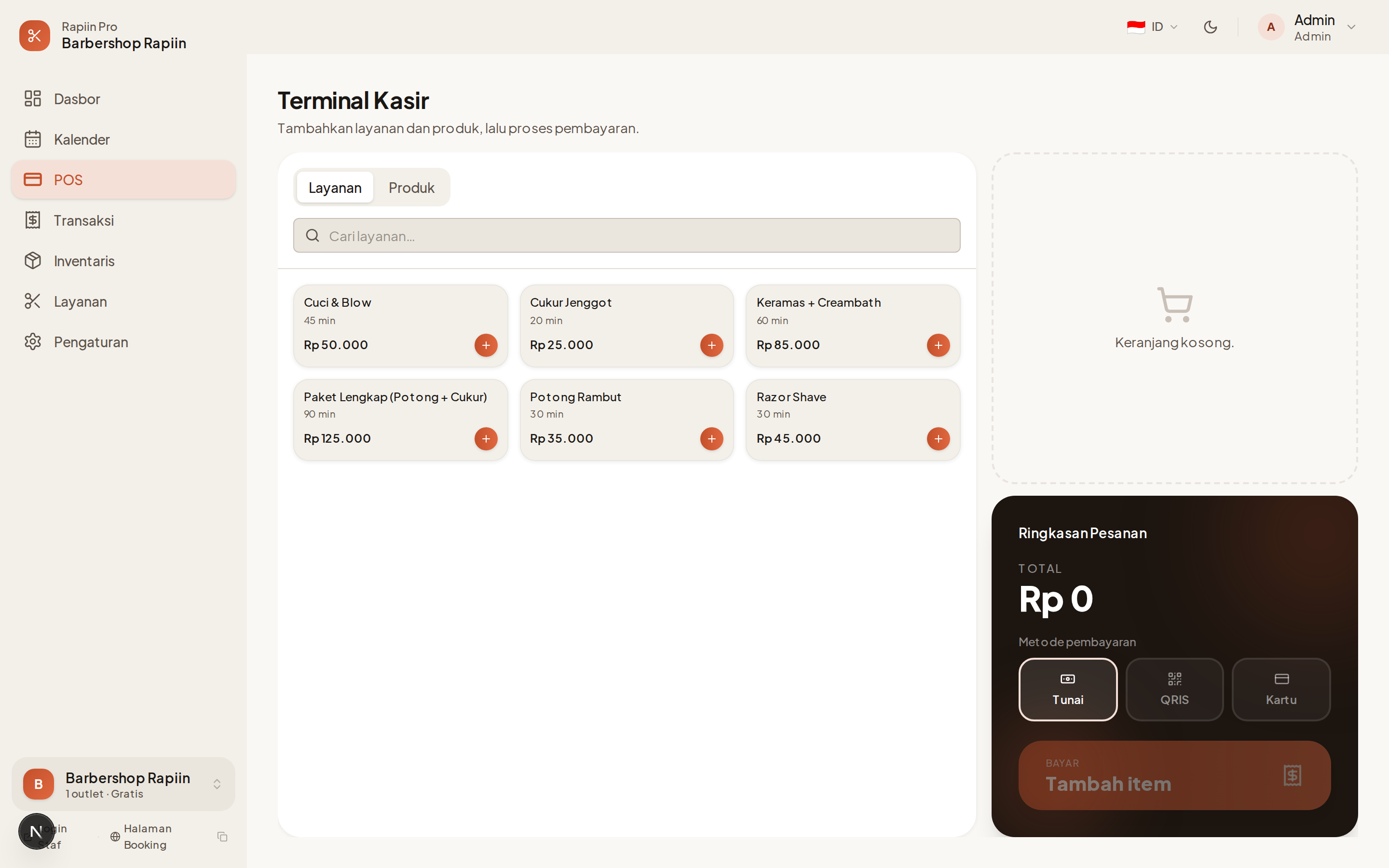
Task: Add Cuci & Blow service to cart
Action: tap(486, 345)
